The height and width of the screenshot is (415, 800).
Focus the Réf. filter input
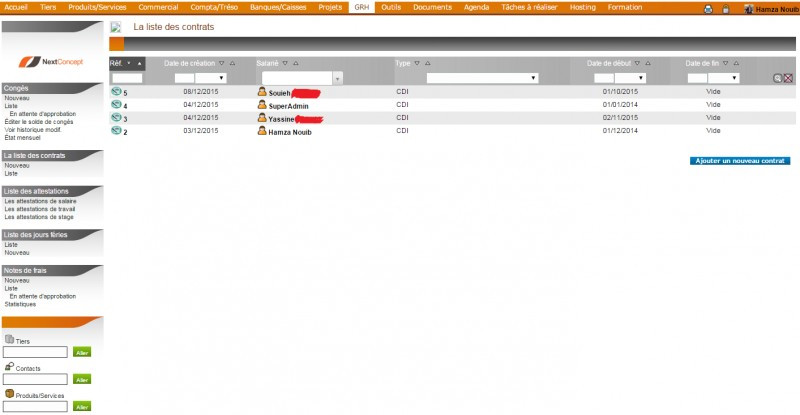(x=127, y=78)
